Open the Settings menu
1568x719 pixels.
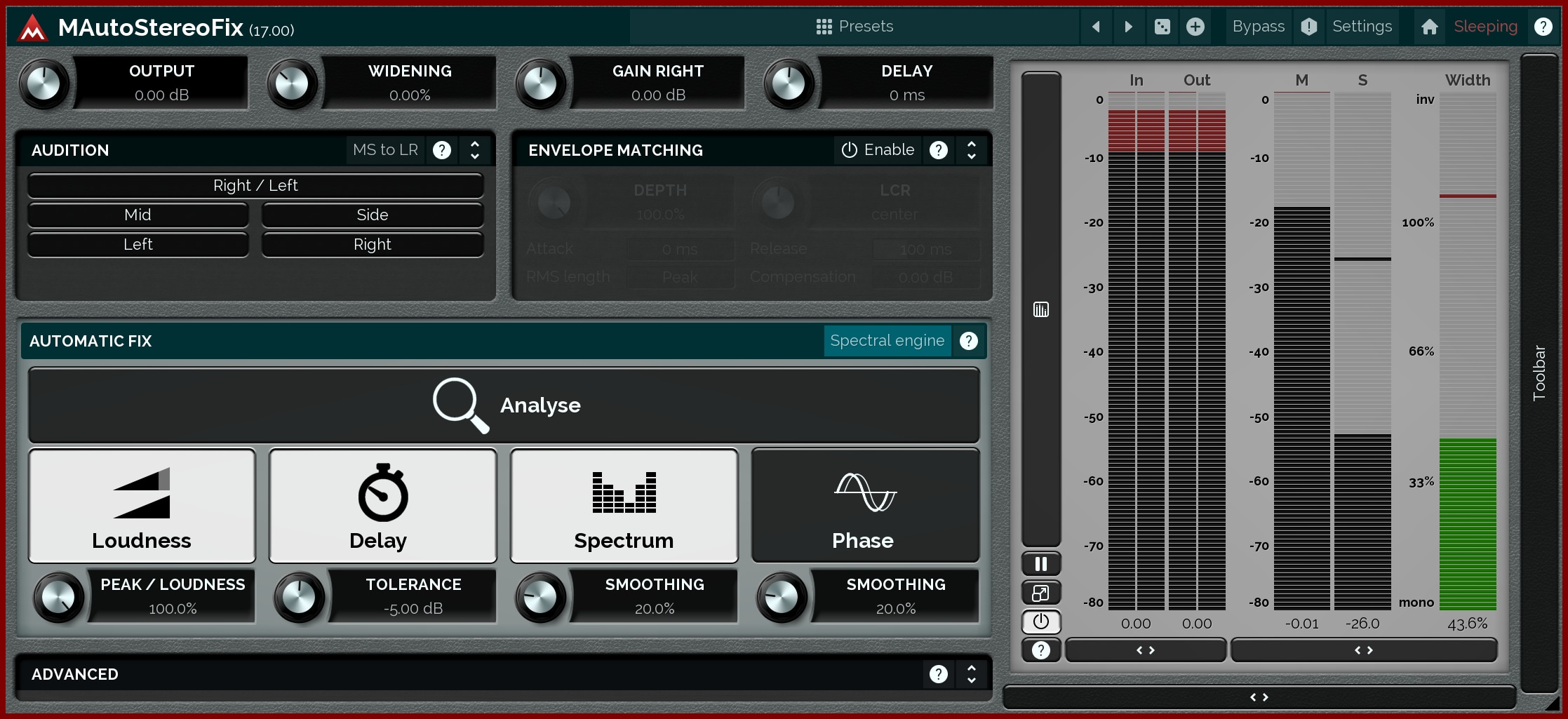pos(1362,27)
